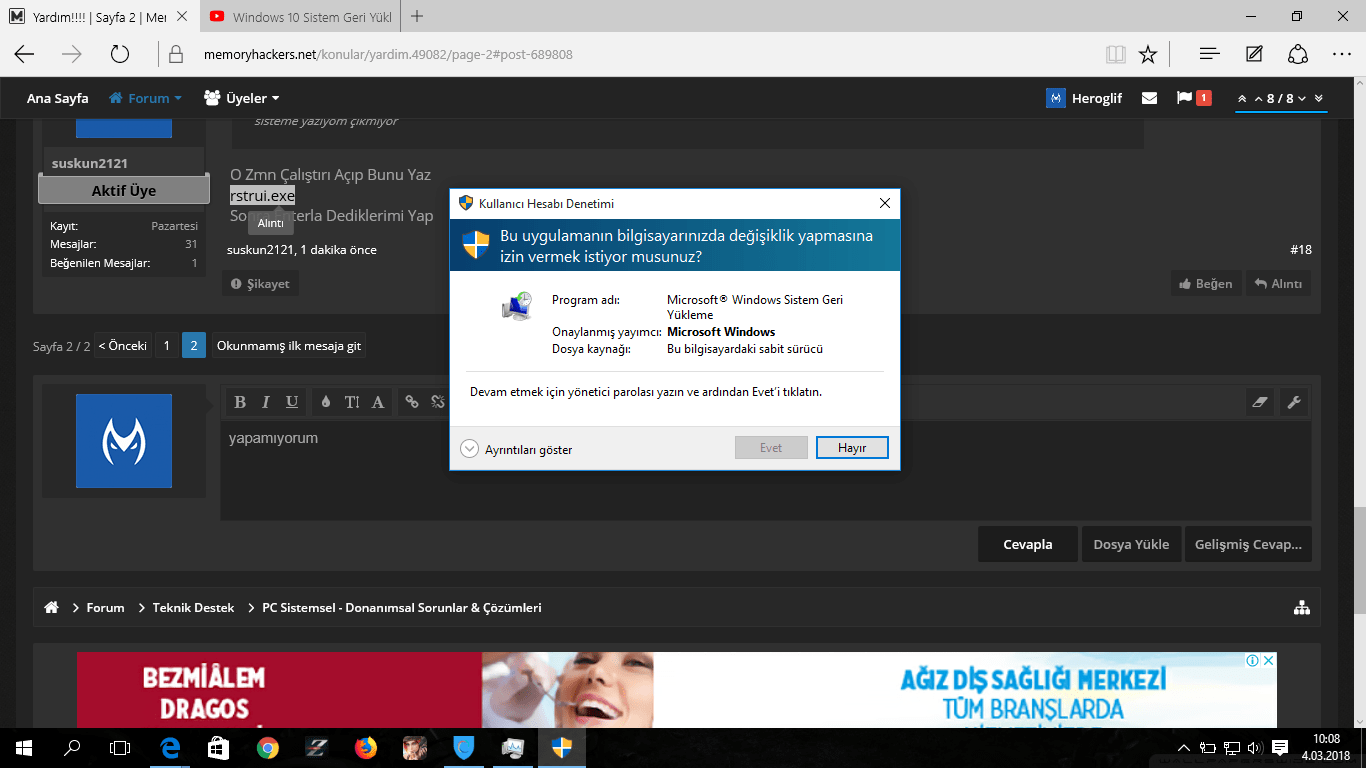Viewport: 1366px width, 768px height.
Task: Expand details with 'Ayrıntıları göster'
Action: [x=517, y=450]
